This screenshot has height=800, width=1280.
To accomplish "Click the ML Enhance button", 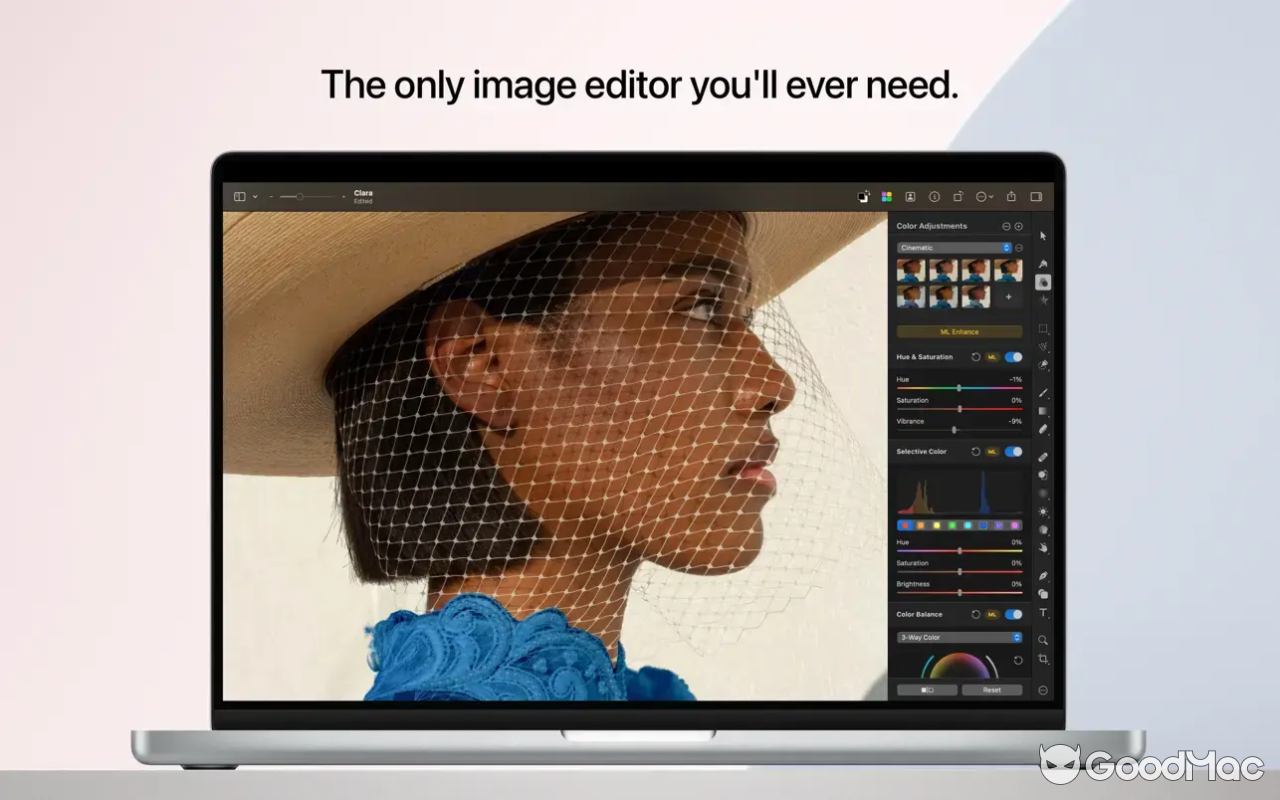I will (x=959, y=331).
